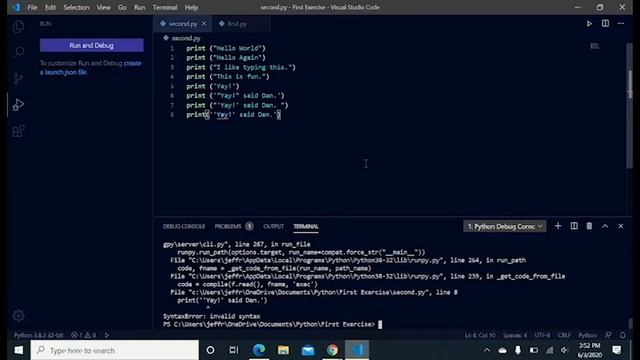Open the Manage gear icon
The height and width of the screenshot is (360, 640).
coord(18,315)
